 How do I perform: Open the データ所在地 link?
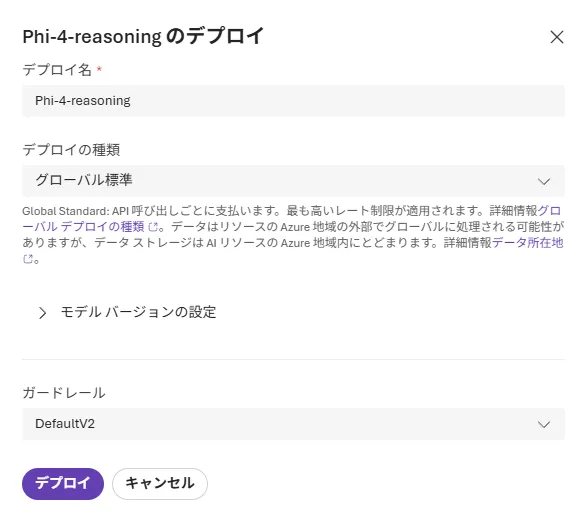[527, 243]
